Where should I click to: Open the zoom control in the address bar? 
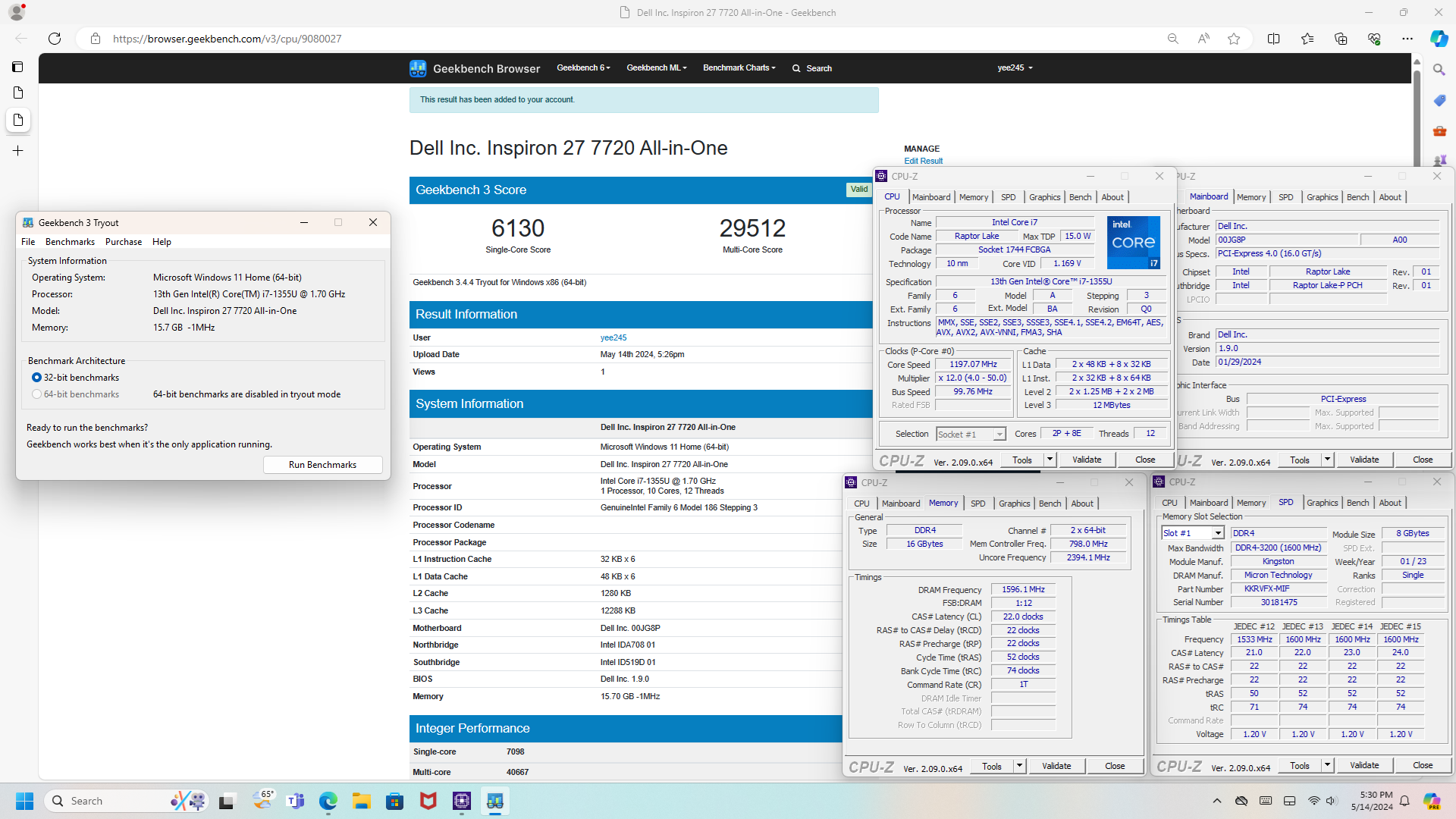tap(1173, 39)
